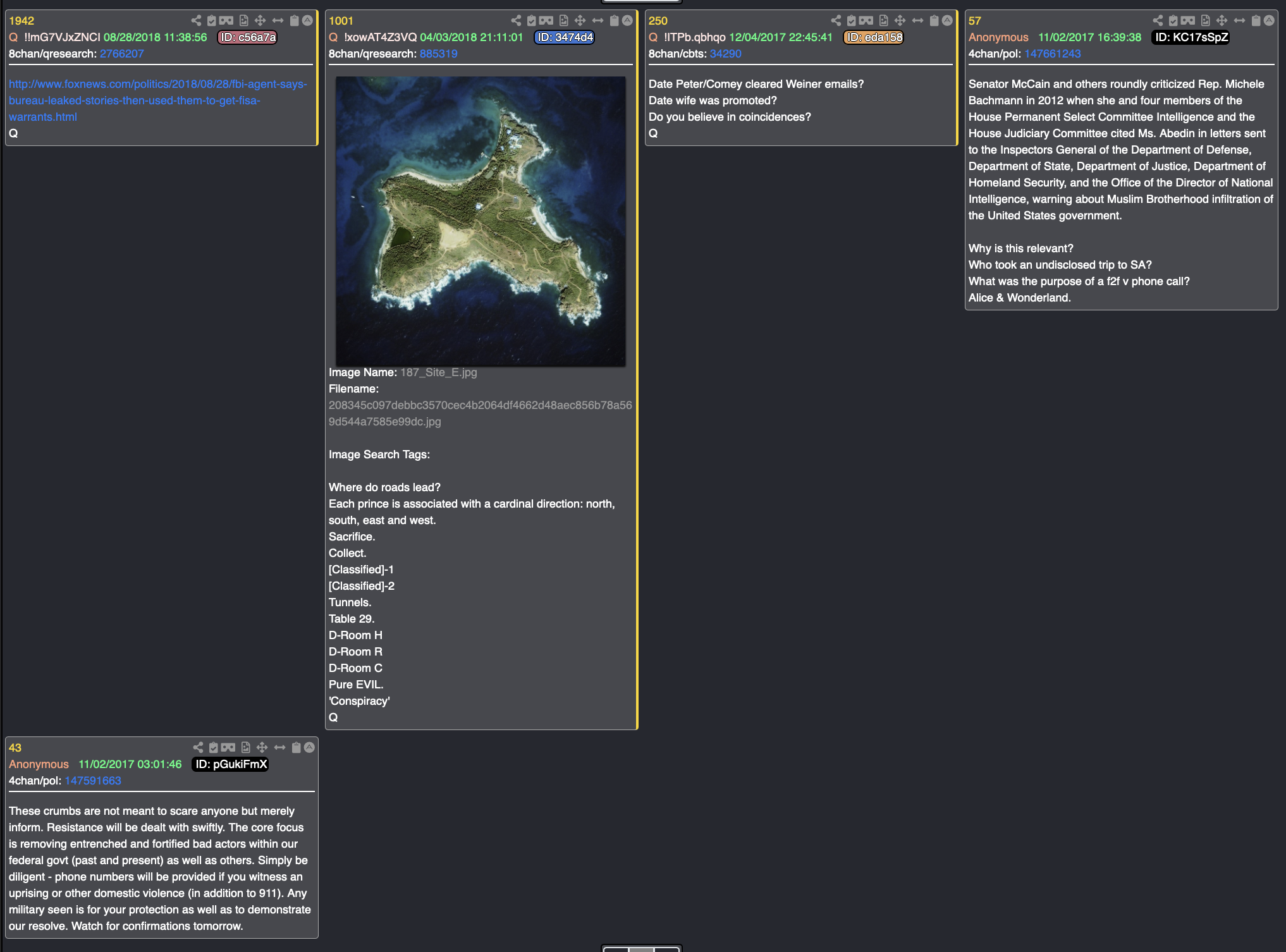Select the move arrows icon on post 1942
Viewport: 1286px width, 952px height.
[260, 20]
